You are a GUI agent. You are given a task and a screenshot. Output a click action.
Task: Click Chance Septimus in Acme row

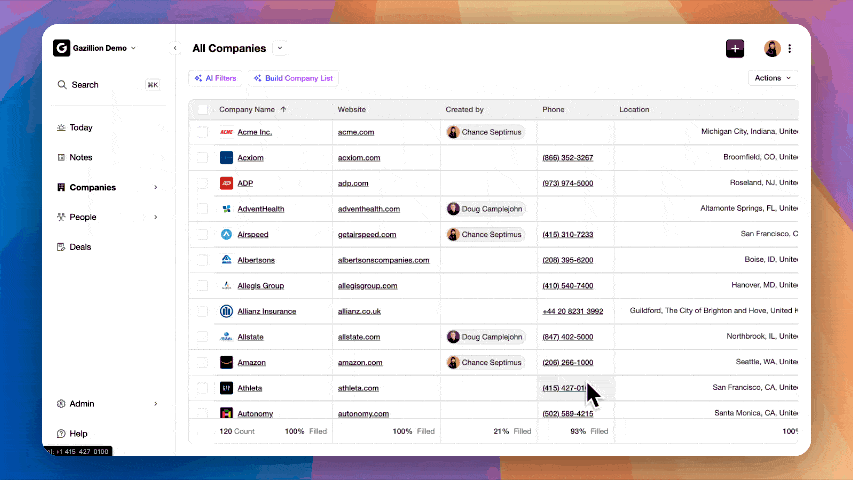pyautogui.click(x=485, y=132)
